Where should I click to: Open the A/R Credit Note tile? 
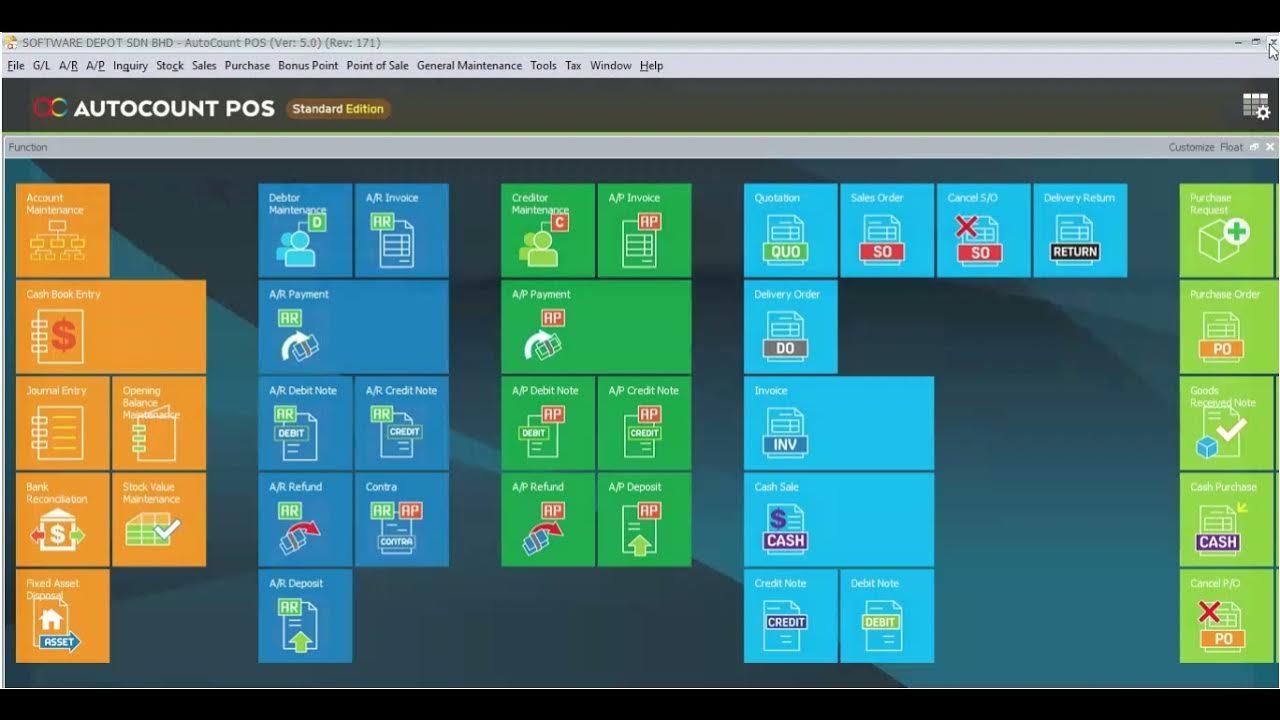[402, 423]
